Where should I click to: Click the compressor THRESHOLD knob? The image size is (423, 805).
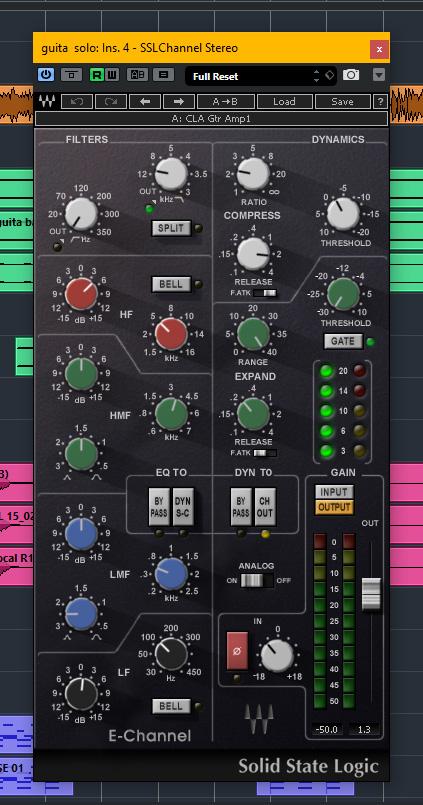(x=343, y=214)
